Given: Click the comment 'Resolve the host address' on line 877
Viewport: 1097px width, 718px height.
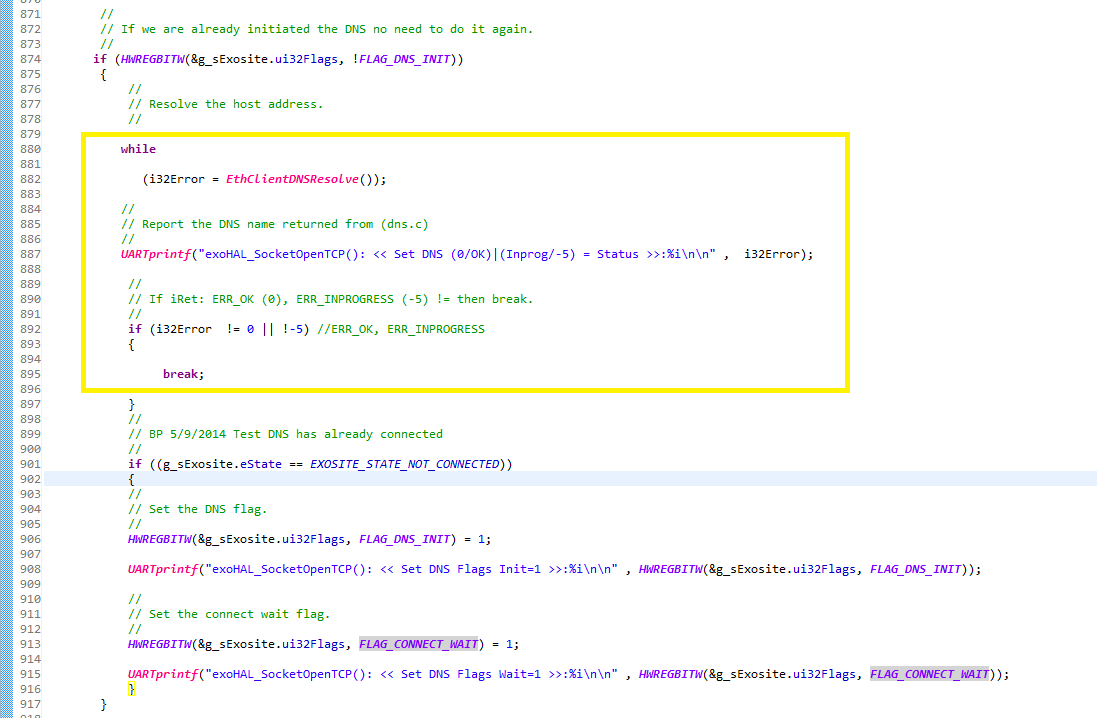Looking at the screenshot, I should (x=224, y=104).
